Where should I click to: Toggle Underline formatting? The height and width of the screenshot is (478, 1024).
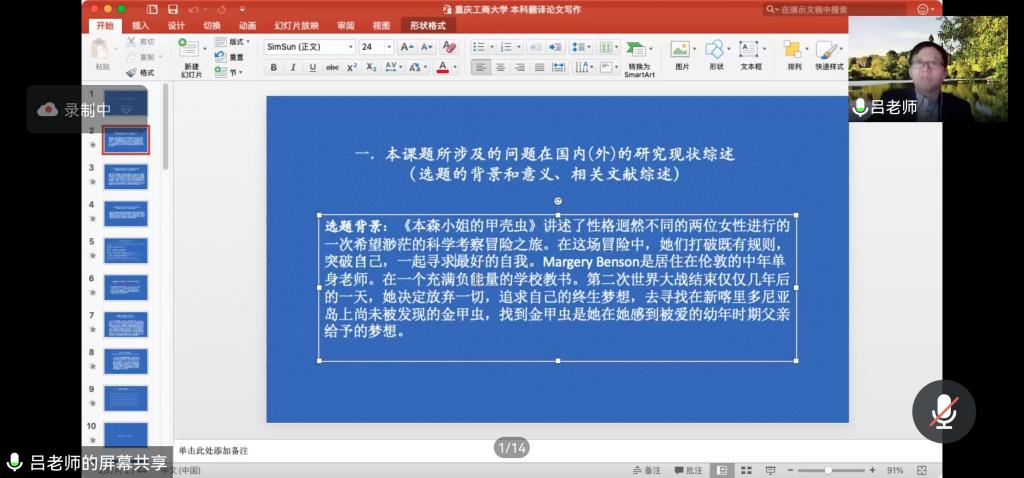tap(312, 68)
